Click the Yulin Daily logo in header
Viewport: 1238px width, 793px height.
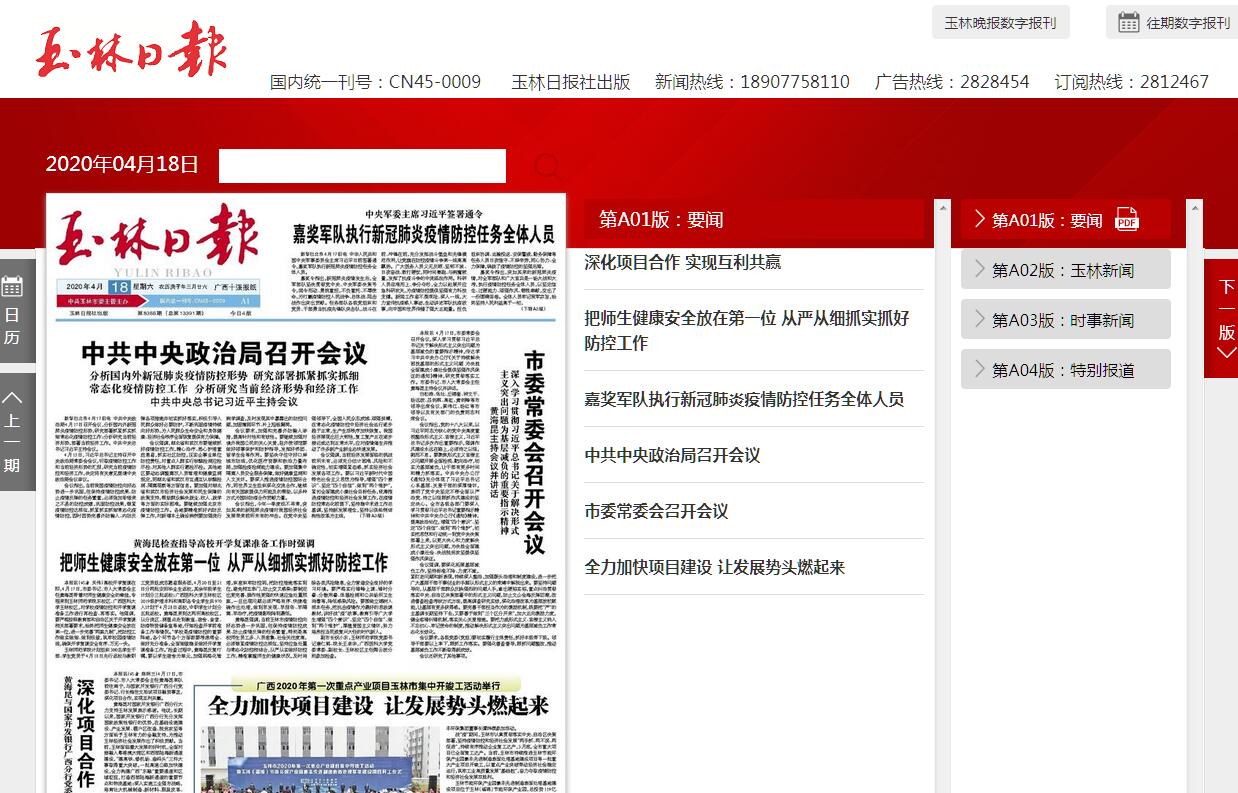tap(132, 50)
